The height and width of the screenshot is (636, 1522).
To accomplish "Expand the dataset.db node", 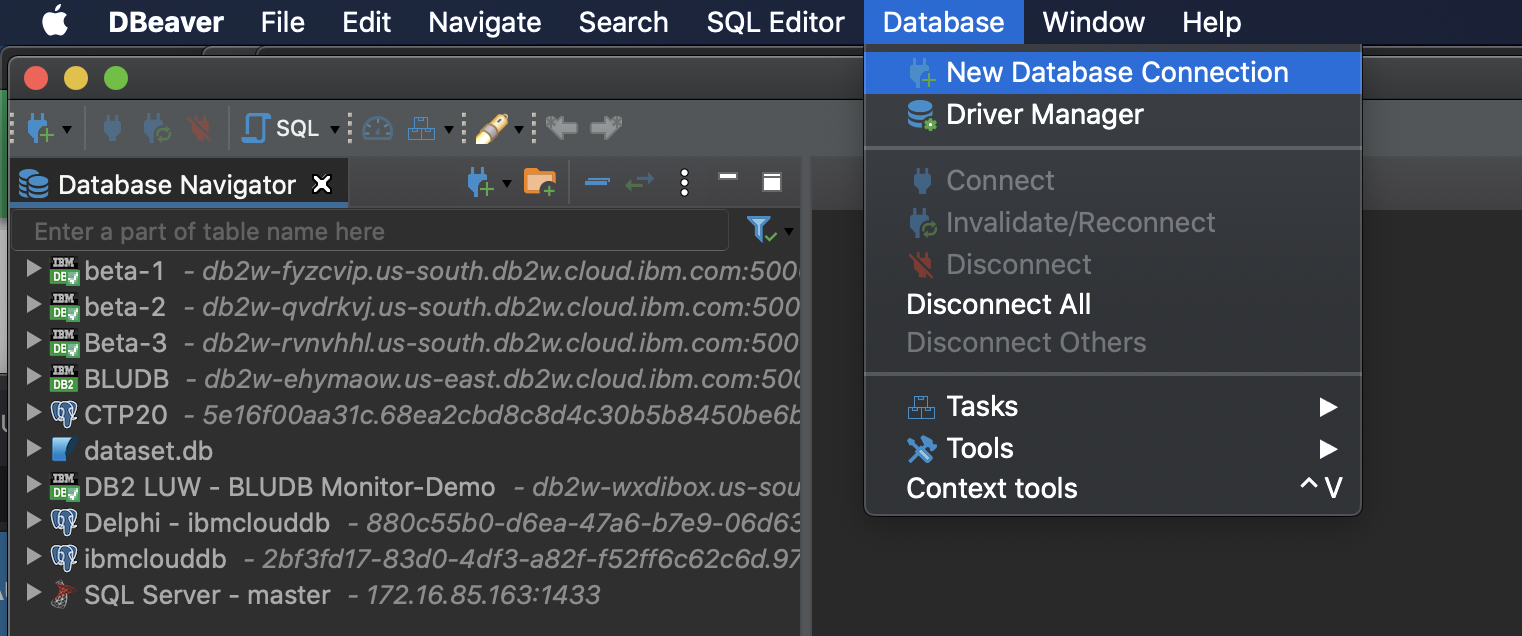I will tap(34, 449).
